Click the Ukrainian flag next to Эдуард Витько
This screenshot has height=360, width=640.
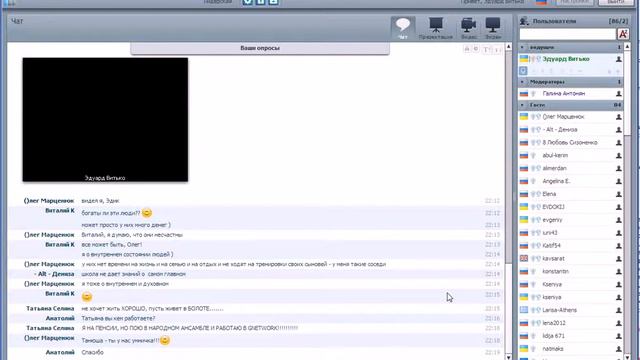524,59
